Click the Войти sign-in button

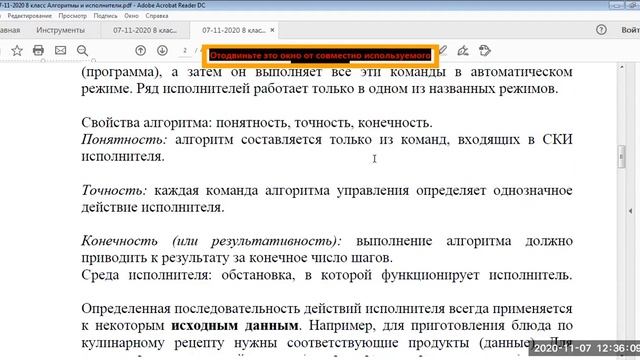click(630, 30)
